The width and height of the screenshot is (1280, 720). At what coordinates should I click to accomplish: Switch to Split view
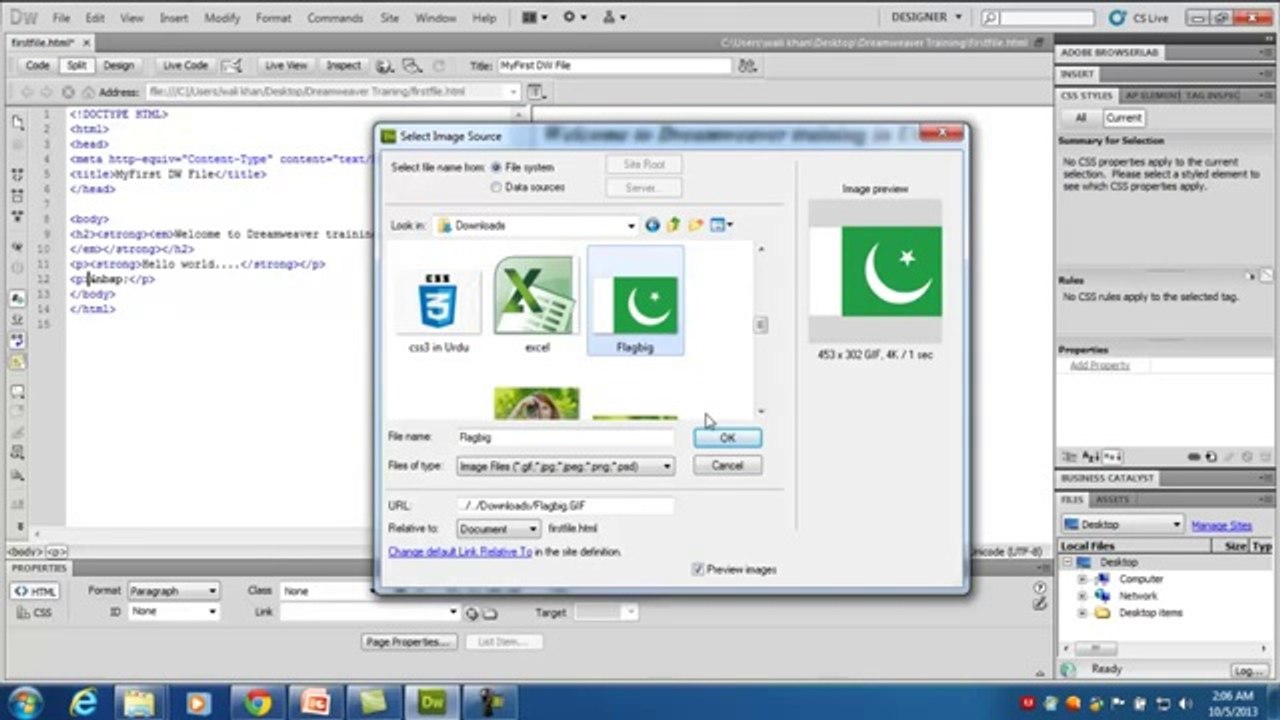click(x=76, y=65)
